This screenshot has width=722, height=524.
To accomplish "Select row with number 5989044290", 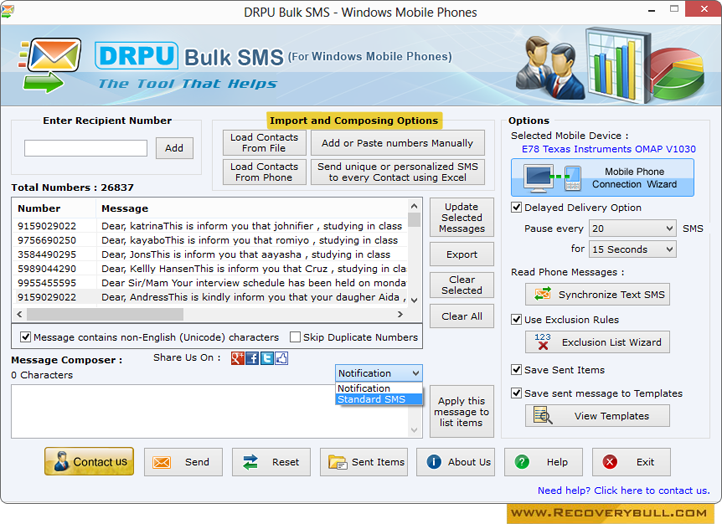I will (x=211, y=269).
